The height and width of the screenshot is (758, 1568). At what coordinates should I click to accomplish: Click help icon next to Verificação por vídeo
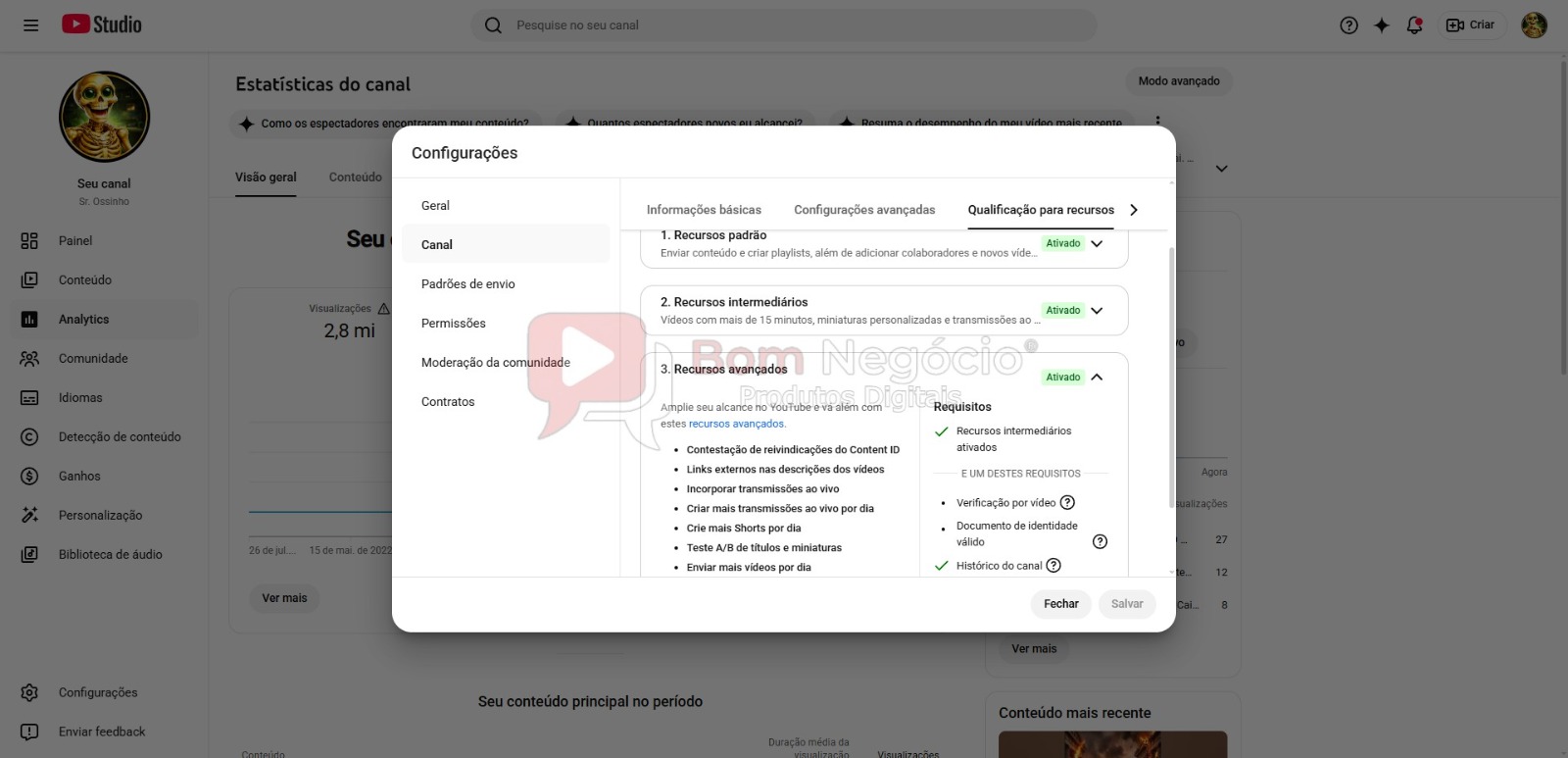(x=1068, y=503)
